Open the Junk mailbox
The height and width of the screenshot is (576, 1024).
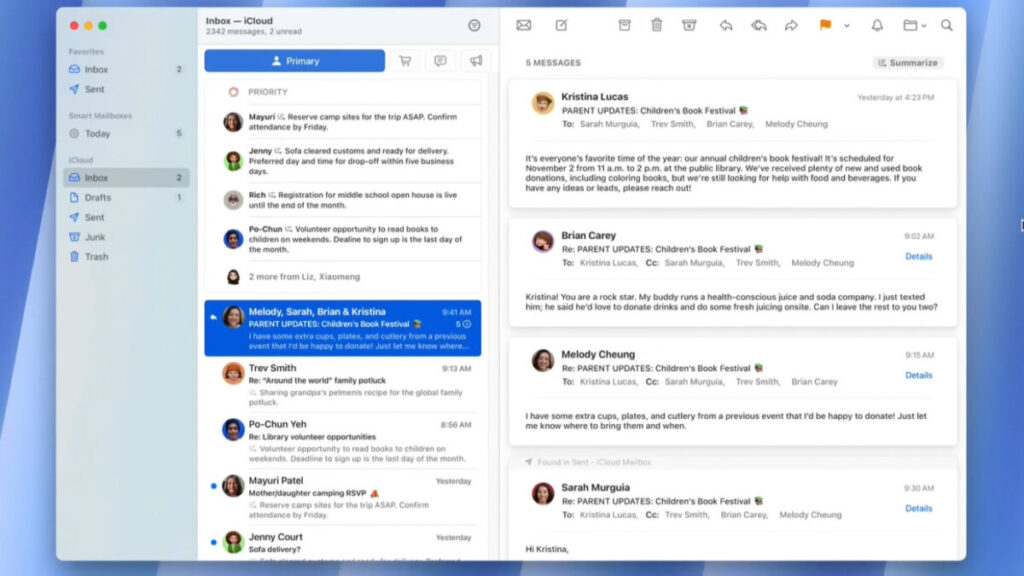pos(125,237)
